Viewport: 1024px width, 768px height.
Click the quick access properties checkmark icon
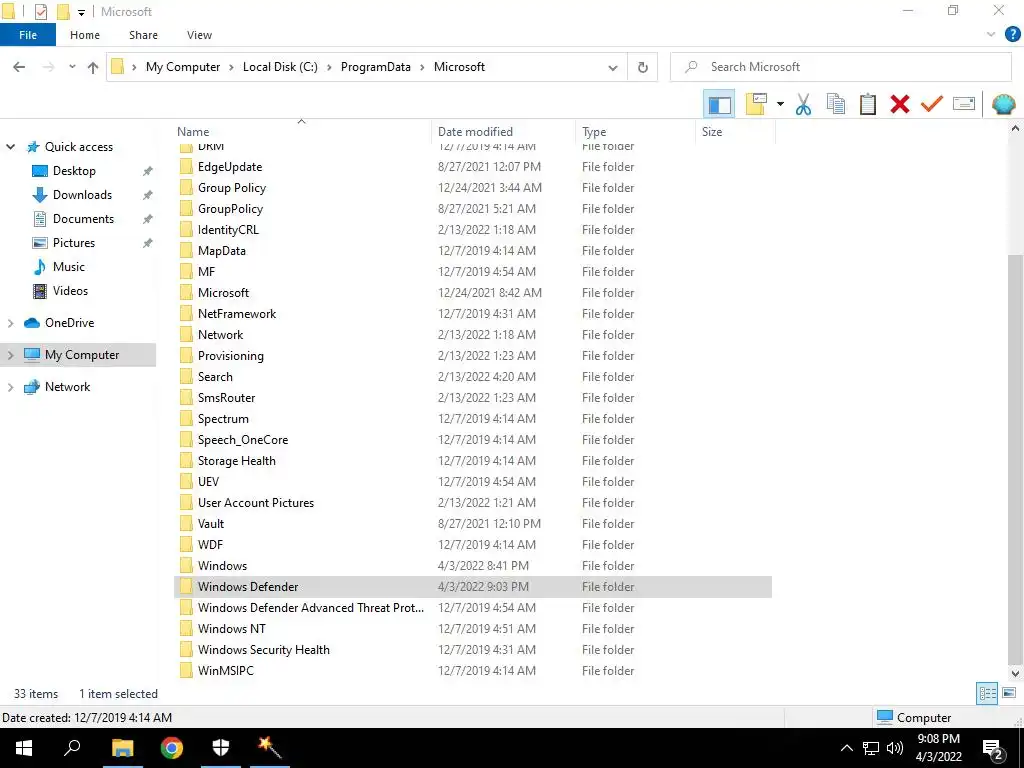(x=40, y=12)
